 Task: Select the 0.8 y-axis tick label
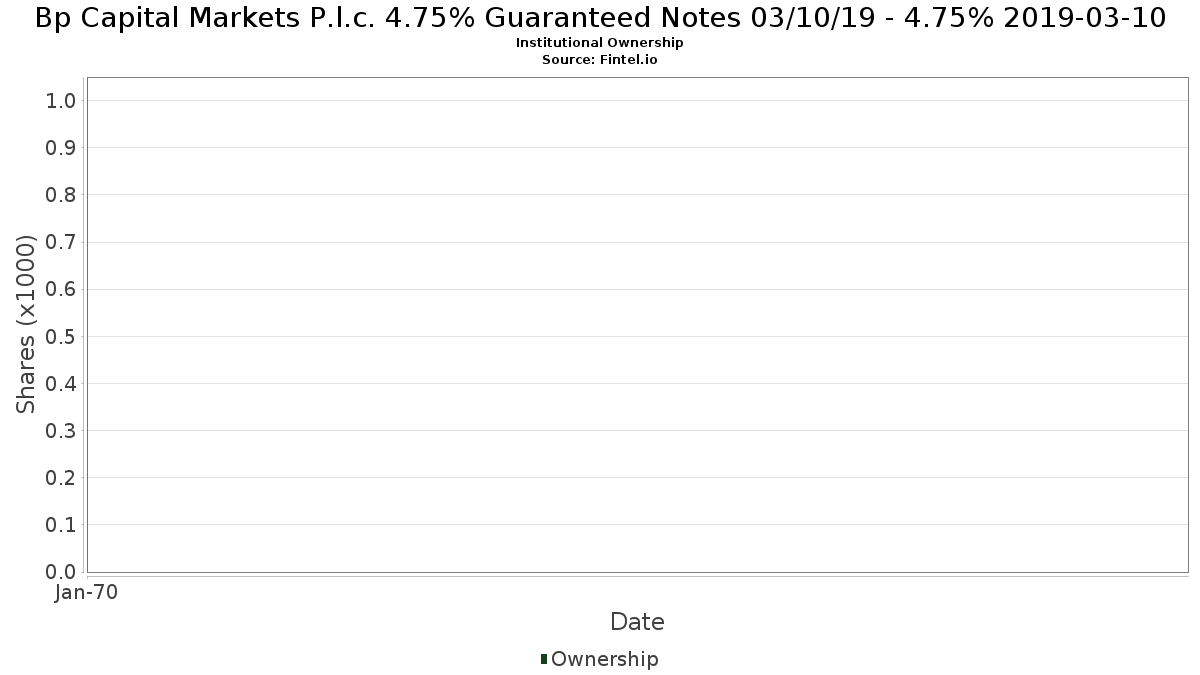click(x=62, y=194)
